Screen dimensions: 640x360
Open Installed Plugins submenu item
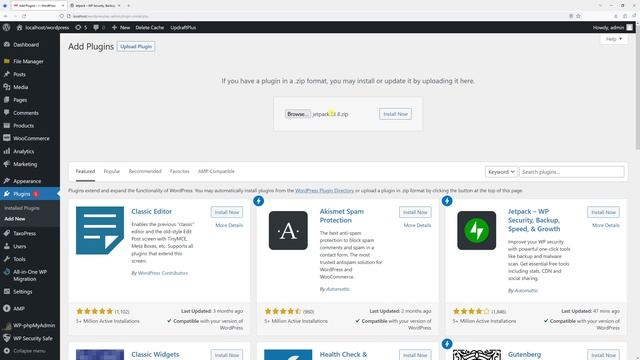point(22,208)
